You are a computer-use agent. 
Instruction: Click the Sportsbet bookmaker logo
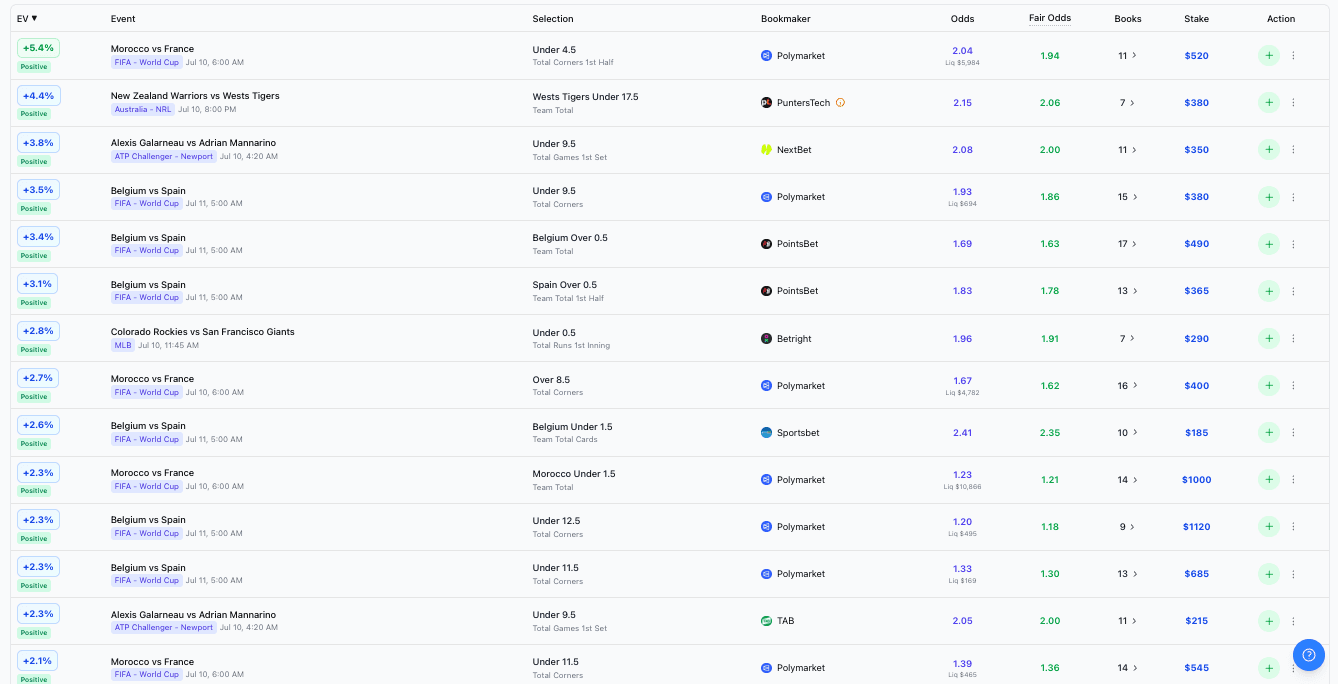click(766, 433)
